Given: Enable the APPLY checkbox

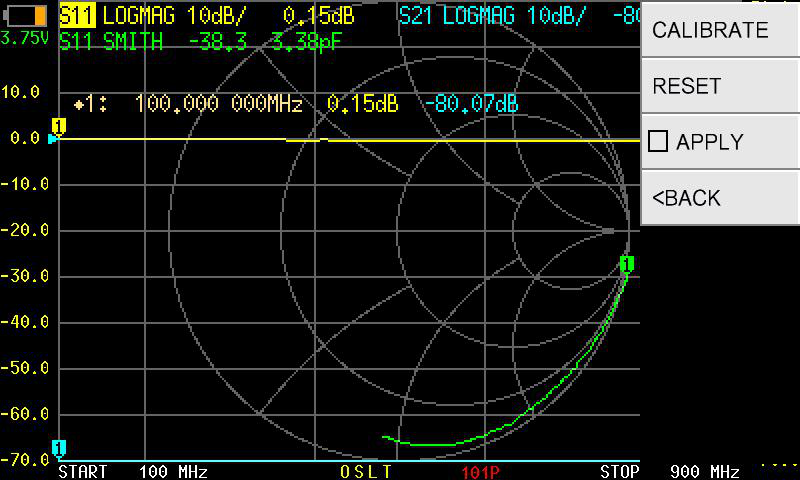Looking at the screenshot, I should (658, 142).
